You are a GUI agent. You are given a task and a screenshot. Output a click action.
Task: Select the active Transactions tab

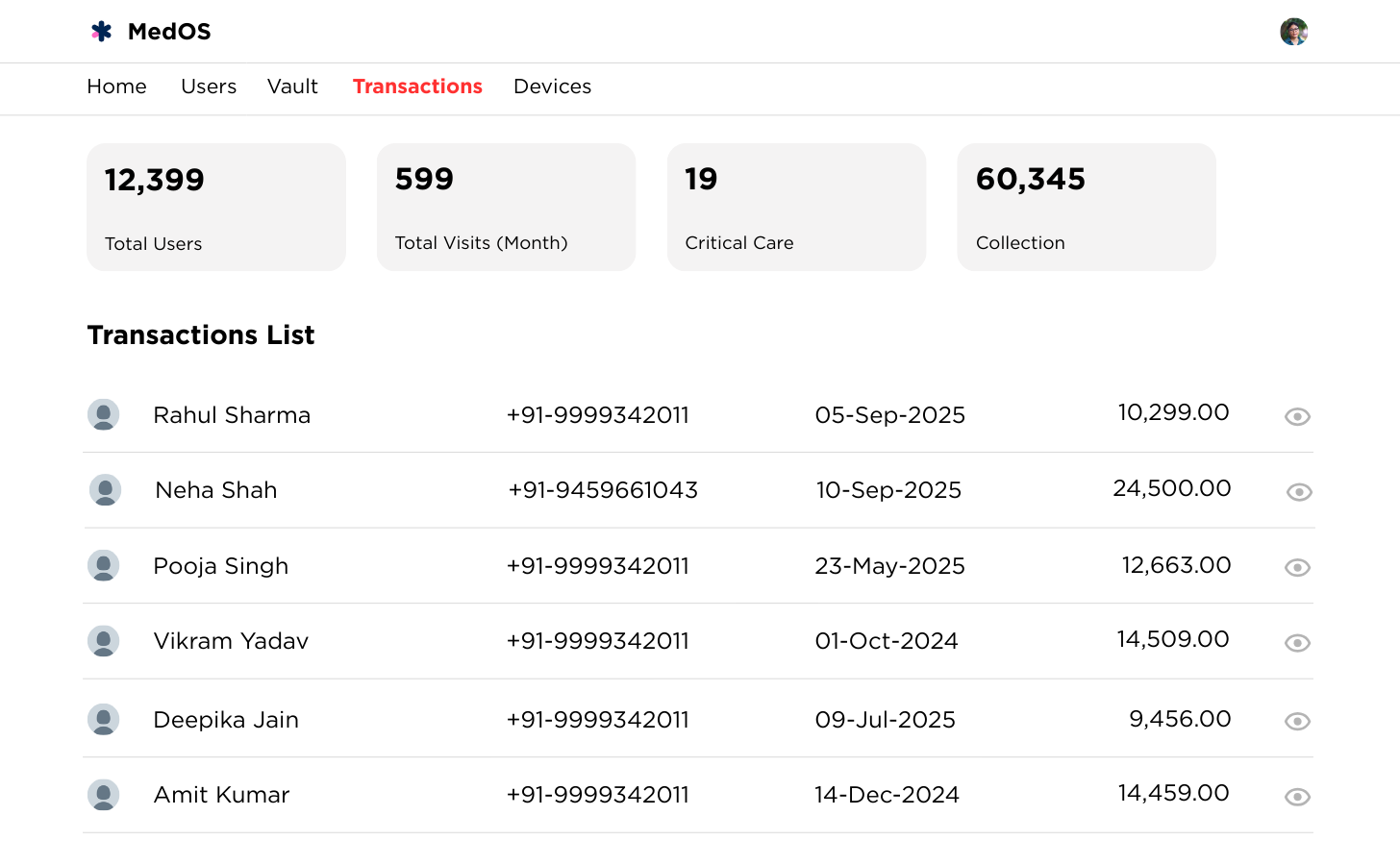pos(417,86)
